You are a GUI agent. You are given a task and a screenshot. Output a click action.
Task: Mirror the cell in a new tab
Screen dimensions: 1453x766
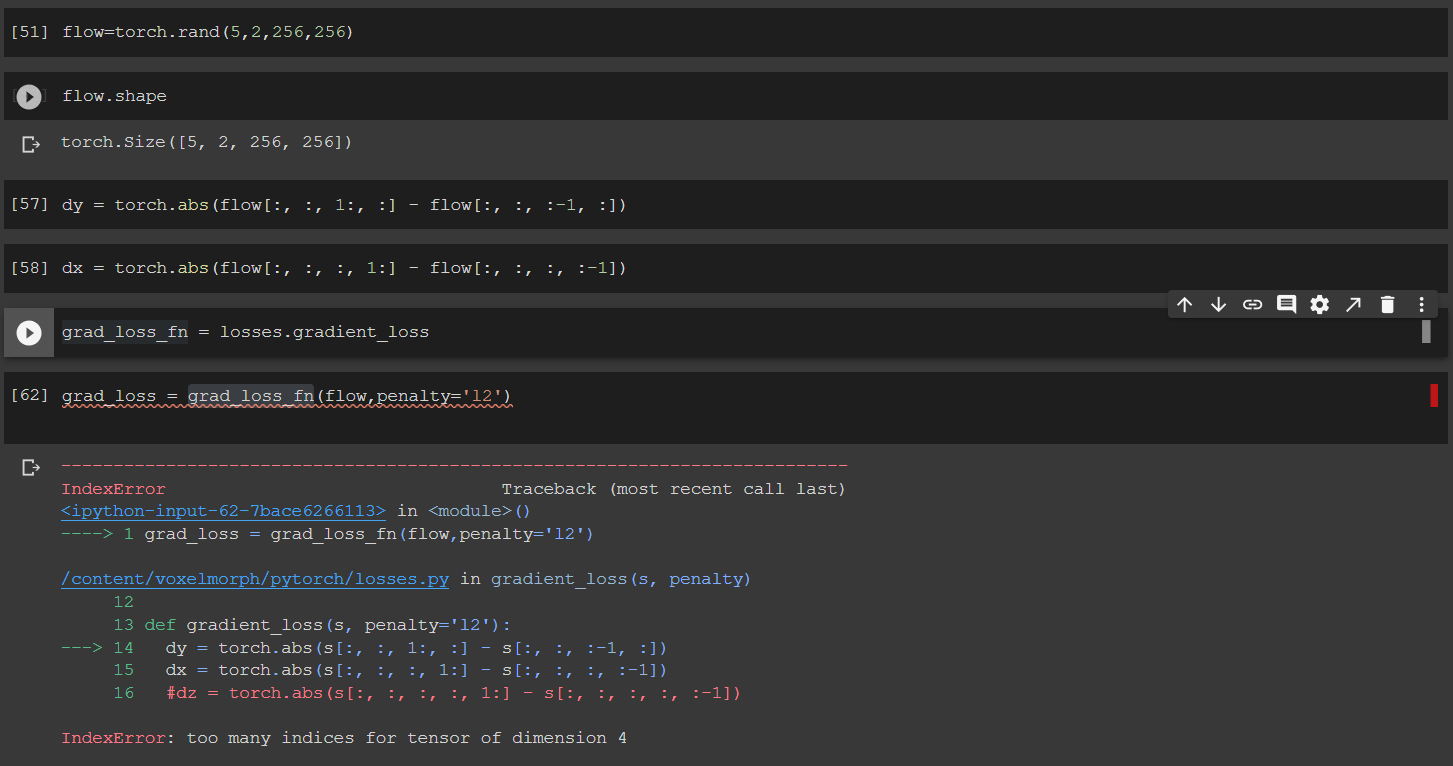click(1353, 304)
